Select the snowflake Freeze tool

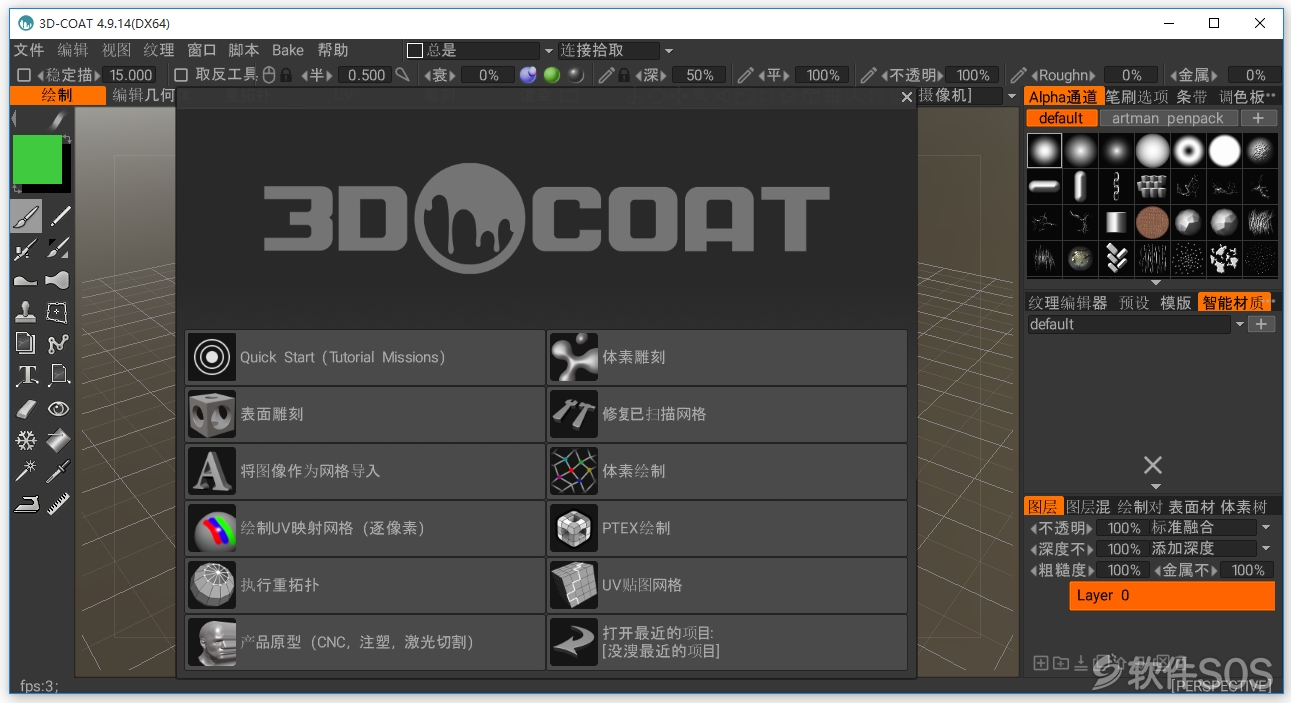[x=26, y=440]
